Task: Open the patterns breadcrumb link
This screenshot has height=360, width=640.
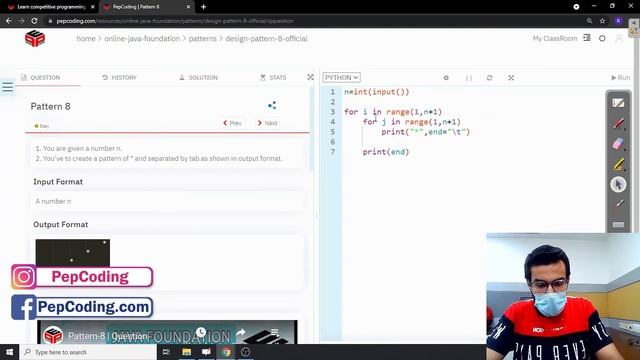Action: click(202, 38)
